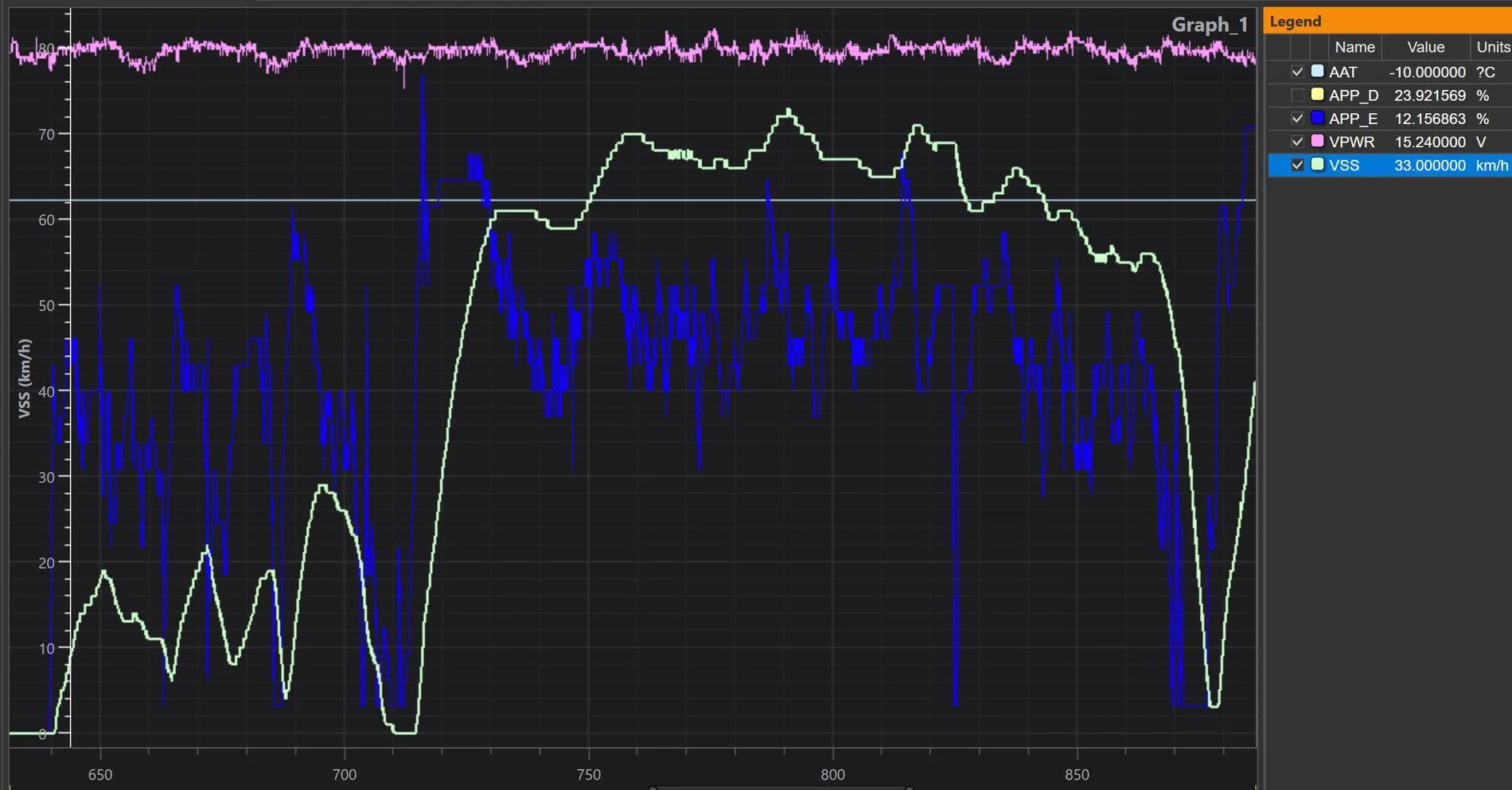
Task: Open the VSS green color swatch
Action: (1317, 164)
